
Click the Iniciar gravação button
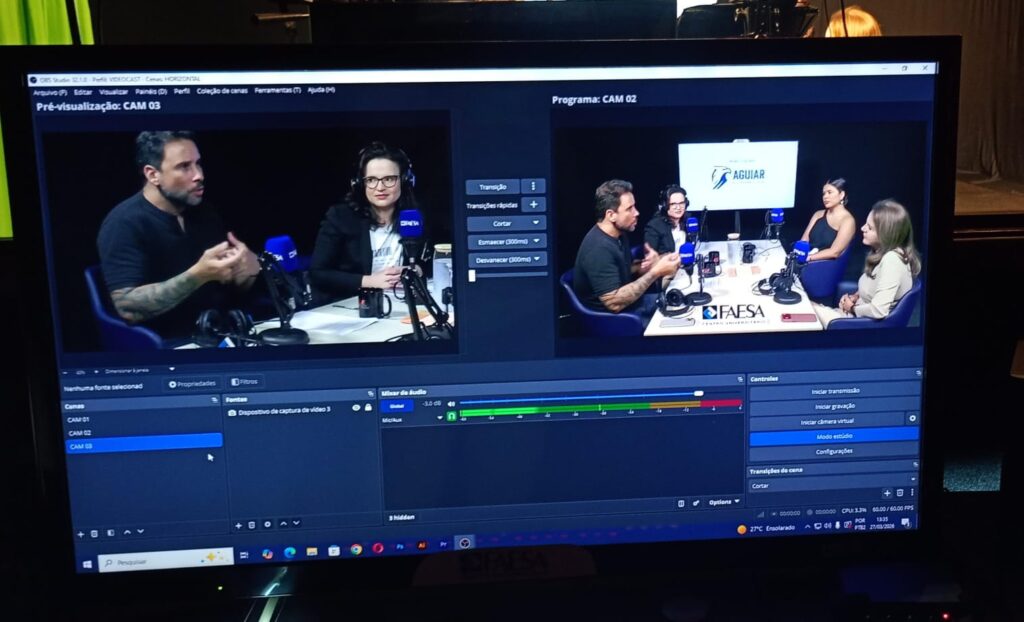(x=833, y=406)
